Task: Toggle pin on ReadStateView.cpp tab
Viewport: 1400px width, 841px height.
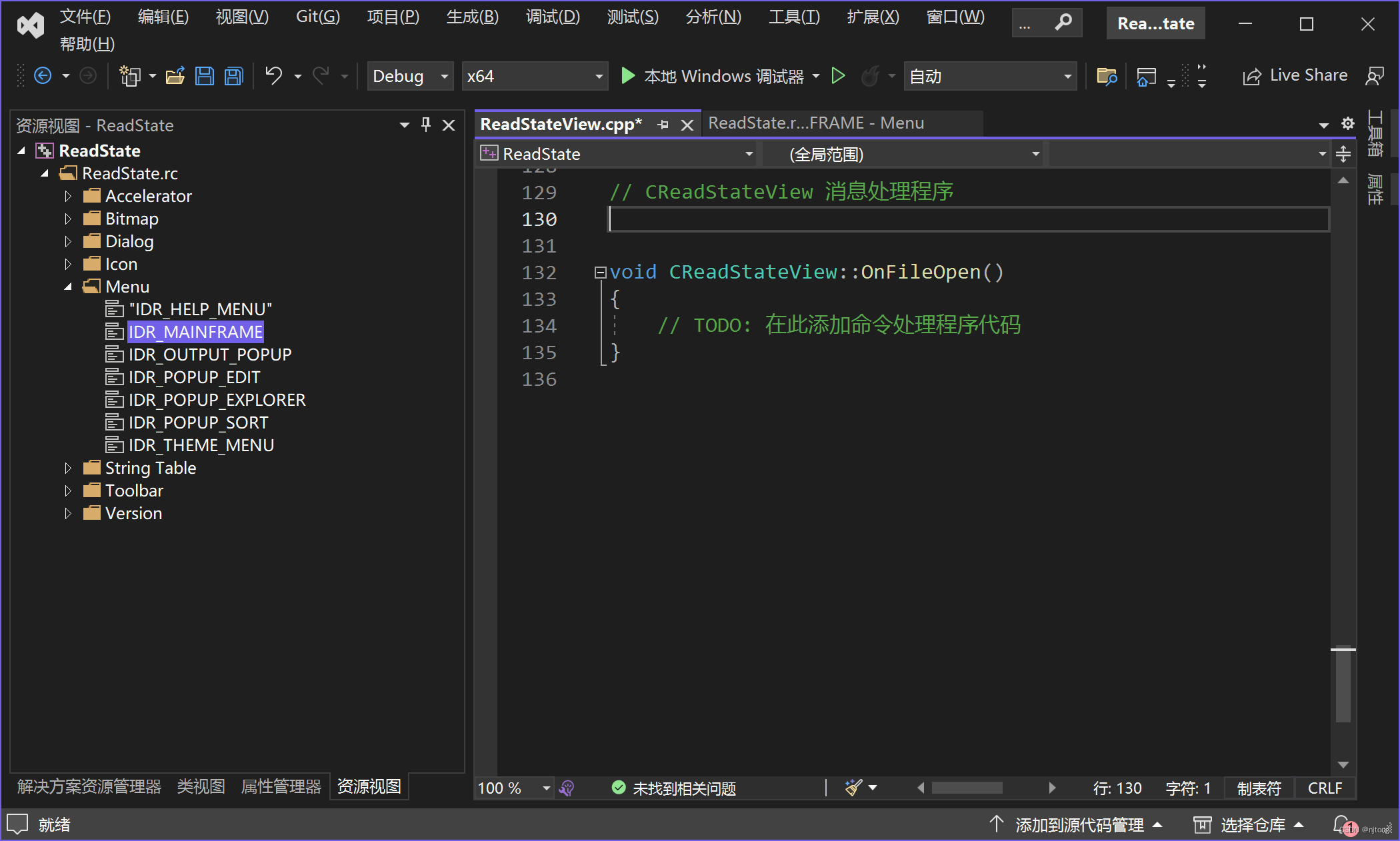Action: 663,125
